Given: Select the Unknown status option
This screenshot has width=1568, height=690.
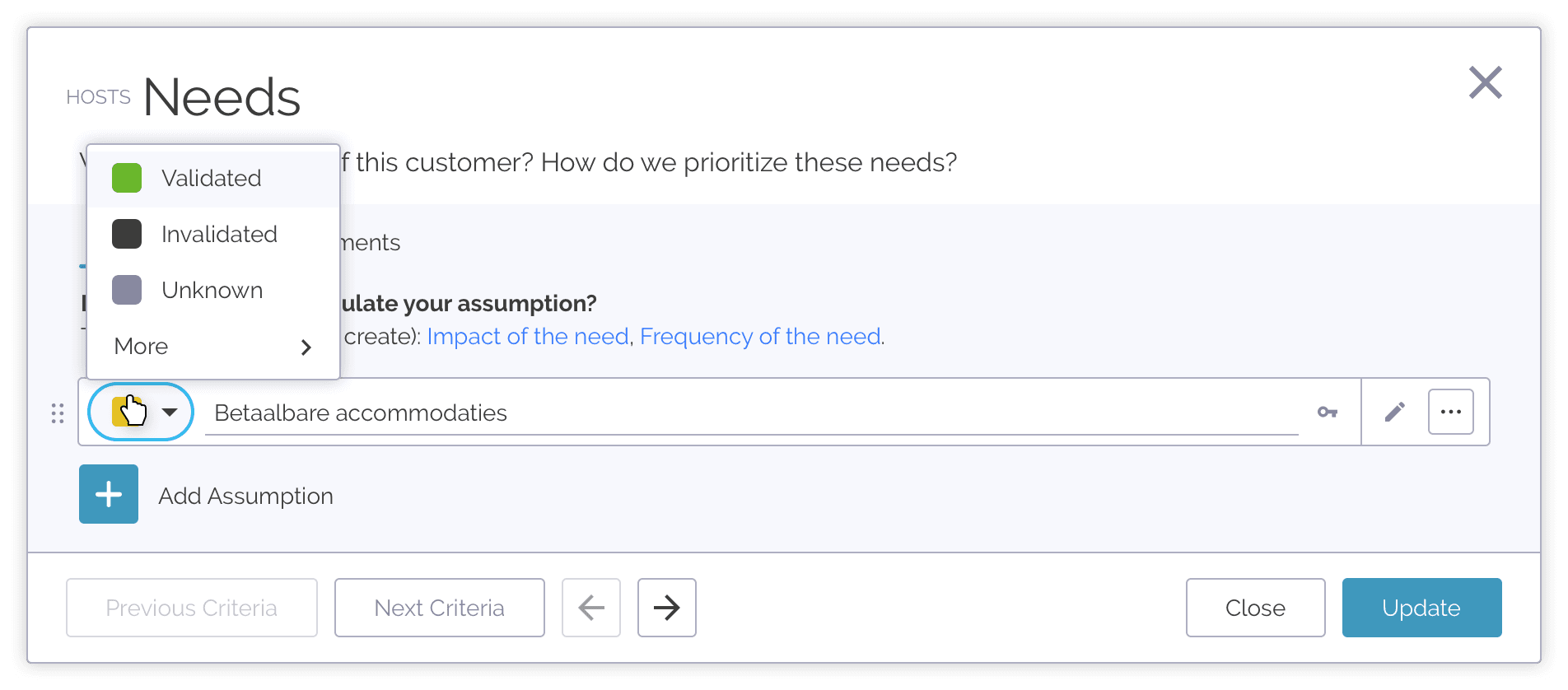Looking at the screenshot, I should coord(213,290).
